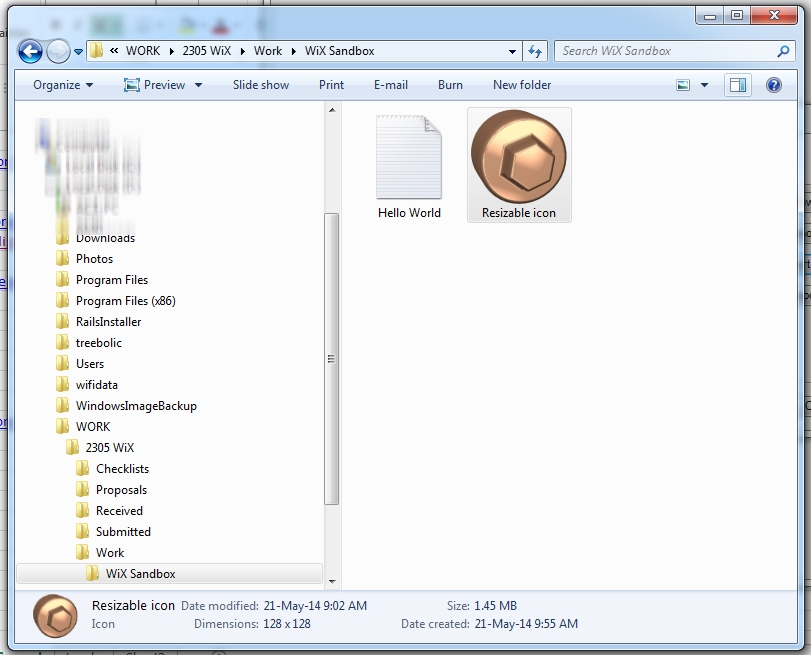Screen dimensions: 811x655
Task: Expand the address bar history dropdown
Action: (513, 51)
